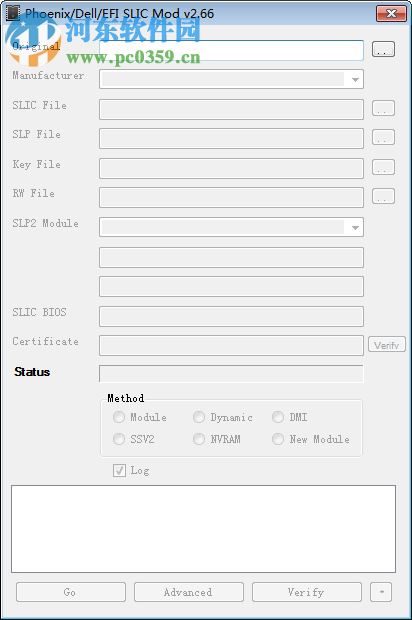This screenshot has height=620, width=412.
Task: Click the RW File input field
Action: [x=231, y=198]
